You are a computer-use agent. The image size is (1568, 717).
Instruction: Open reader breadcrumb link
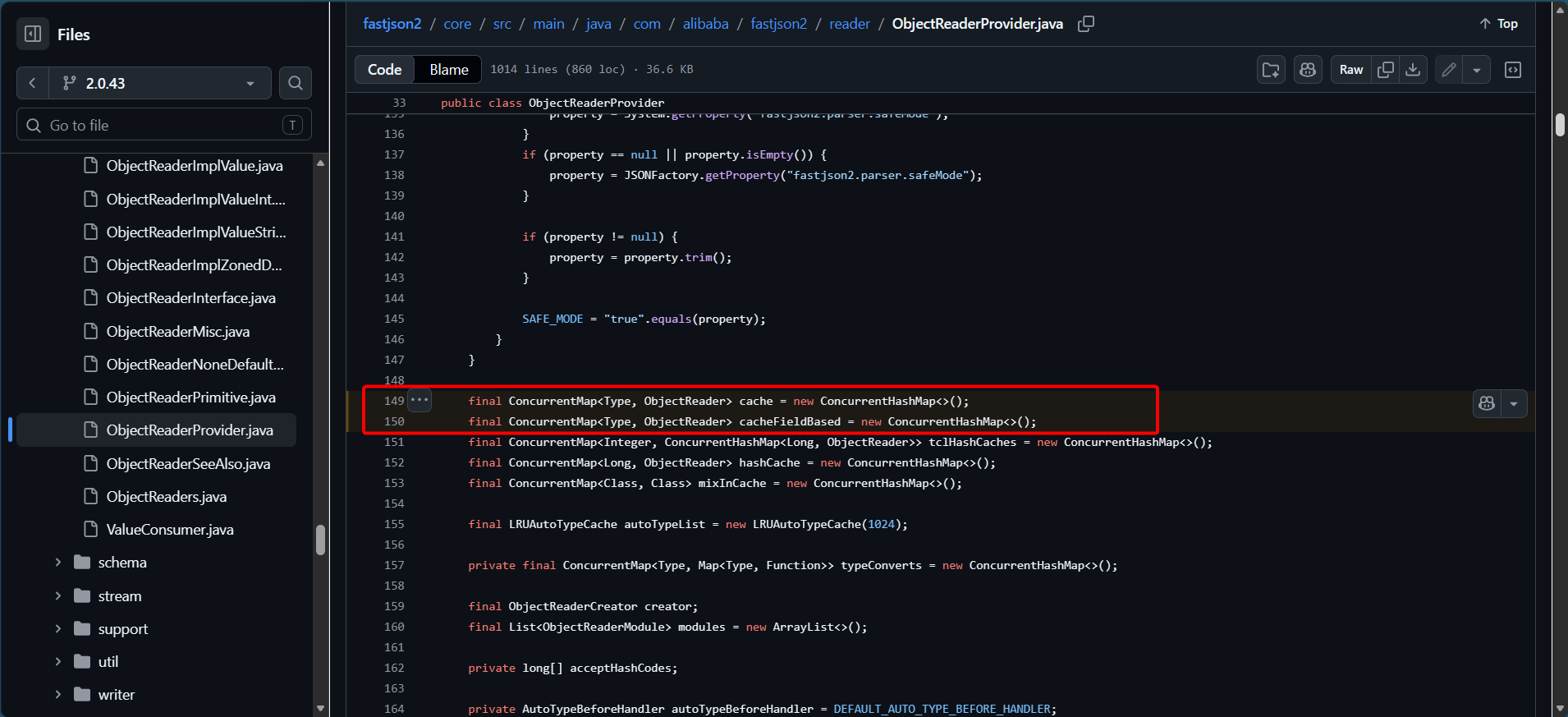pos(850,24)
